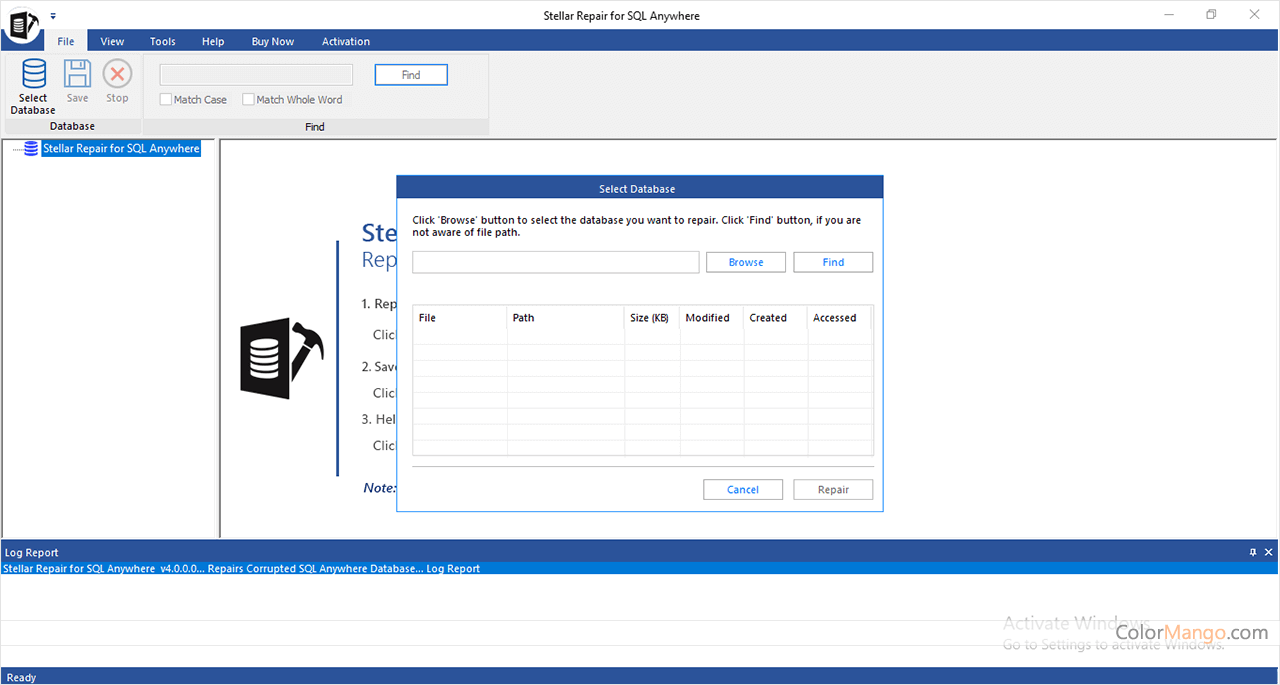
Task: Click the Stop icon in ribbon
Action: click(x=117, y=74)
